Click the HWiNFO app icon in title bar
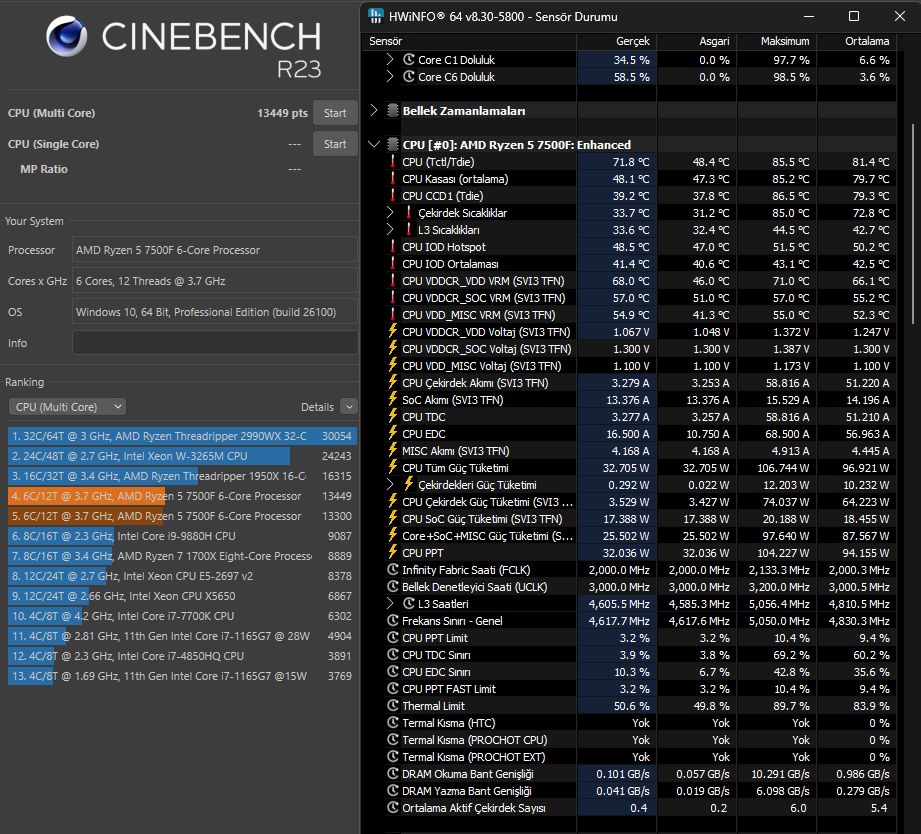The width and height of the screenshot is (921, 834). (376, 16)
